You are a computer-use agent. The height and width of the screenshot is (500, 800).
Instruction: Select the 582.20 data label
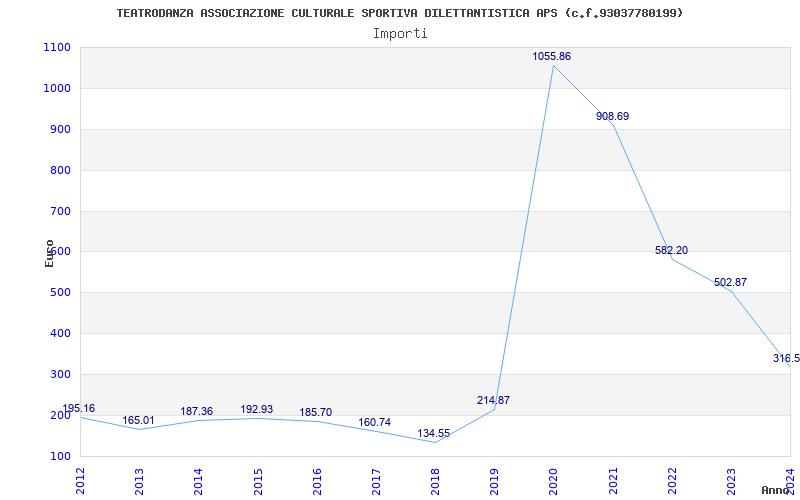pyautogui.click(x=671, y=251)
